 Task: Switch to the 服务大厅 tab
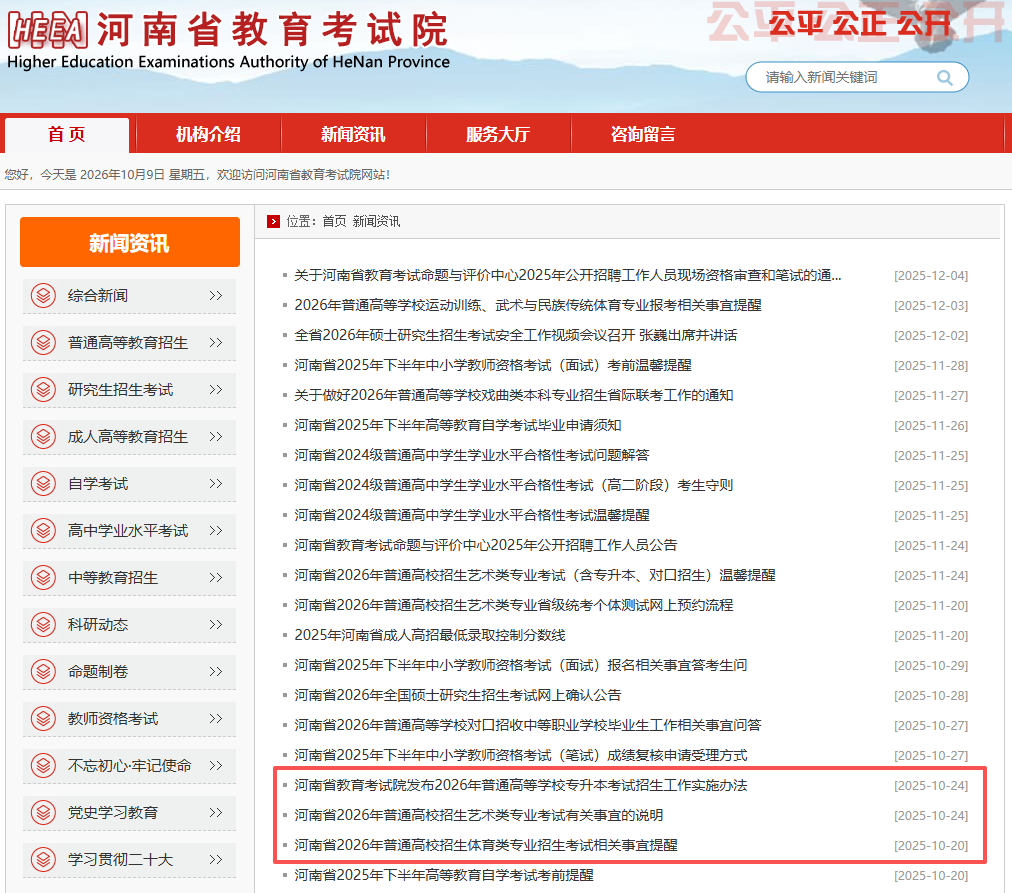click(498, 134)
